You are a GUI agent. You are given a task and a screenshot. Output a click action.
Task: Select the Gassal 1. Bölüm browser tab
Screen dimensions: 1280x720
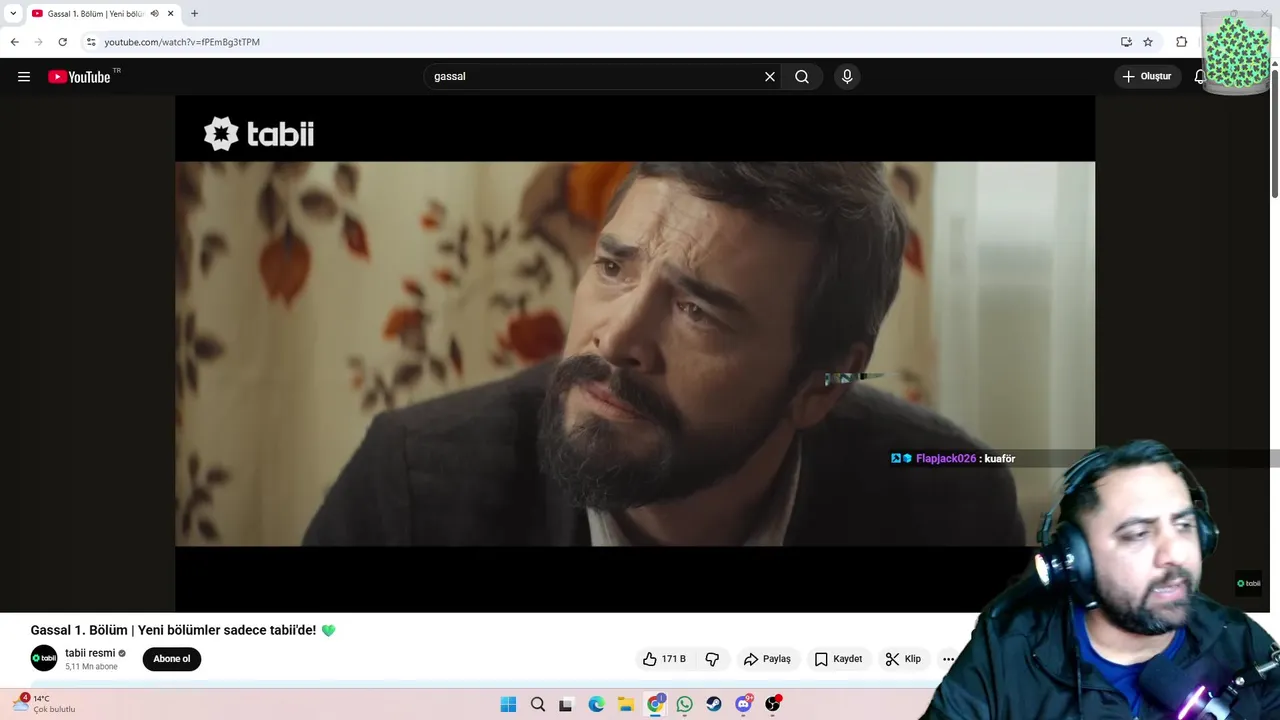pyautogui.click(x=95, y=14)
